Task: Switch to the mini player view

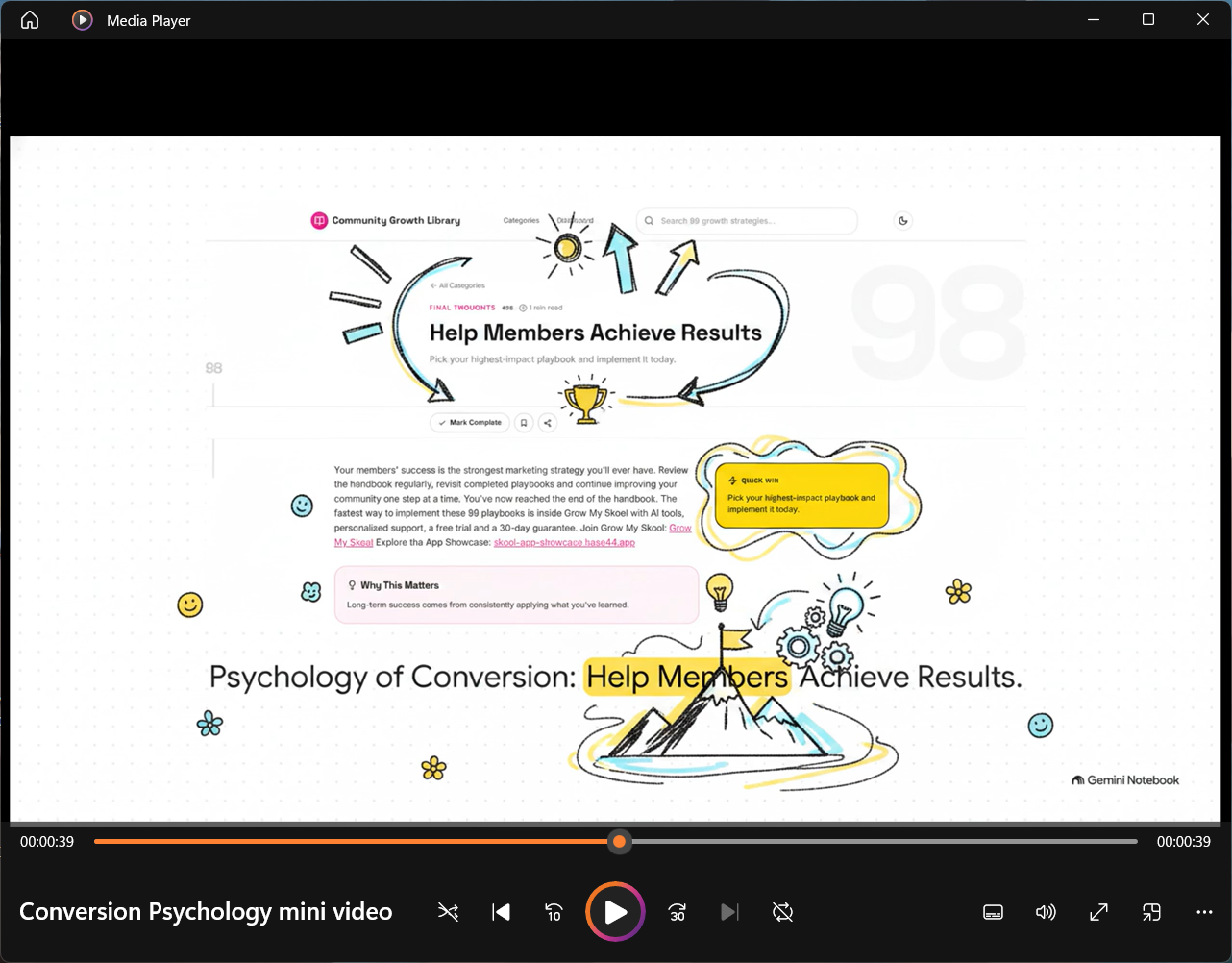Action: coord(1151,912)
